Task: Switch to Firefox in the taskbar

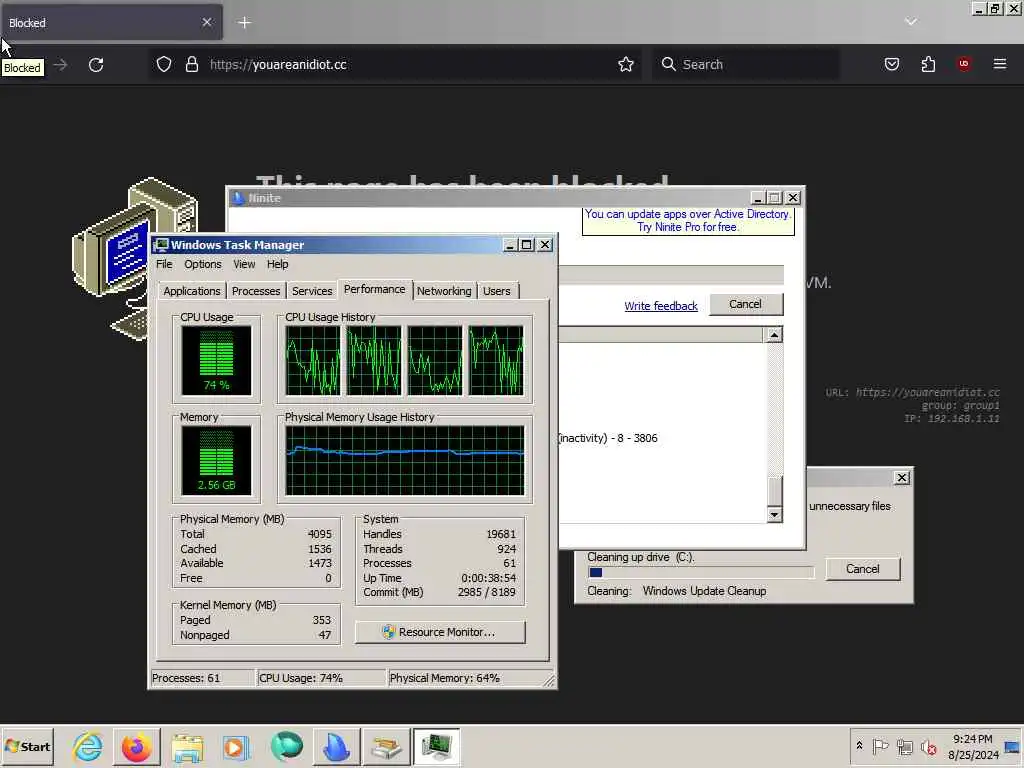Action: (136, 747)
